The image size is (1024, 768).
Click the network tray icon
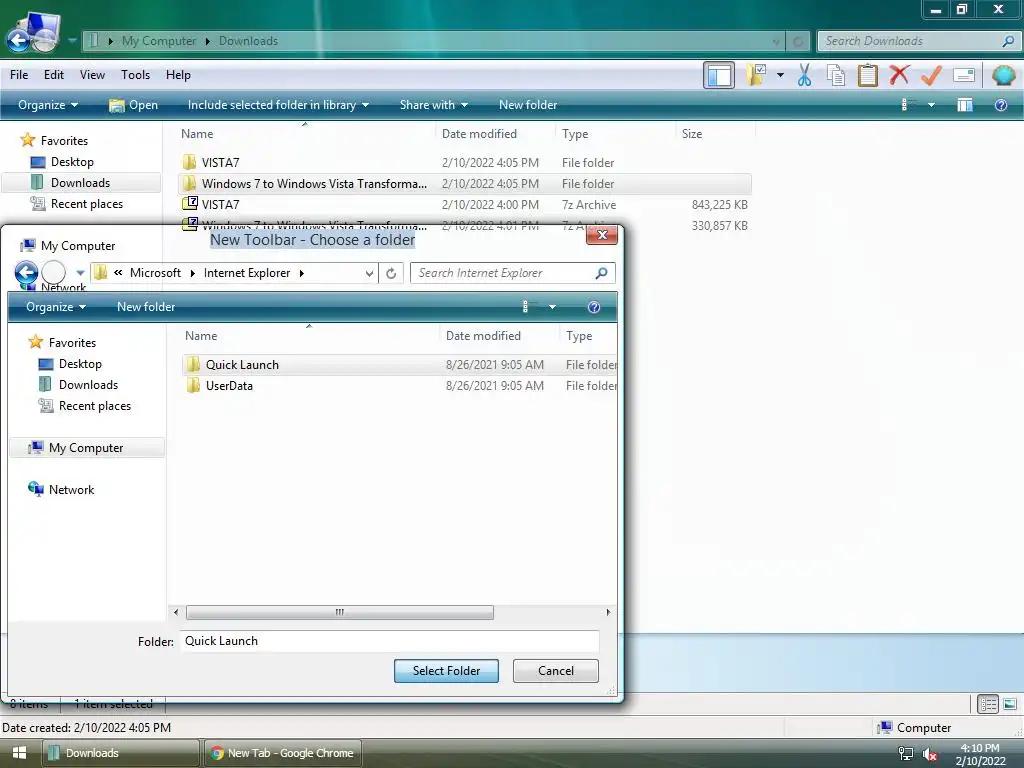coord(906,754)
